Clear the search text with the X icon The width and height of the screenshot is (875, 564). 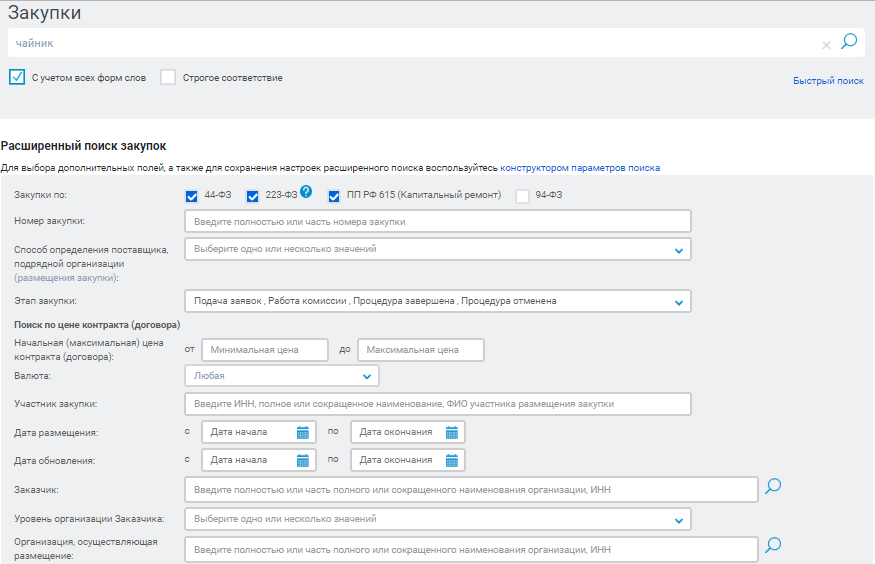point(826,45)
